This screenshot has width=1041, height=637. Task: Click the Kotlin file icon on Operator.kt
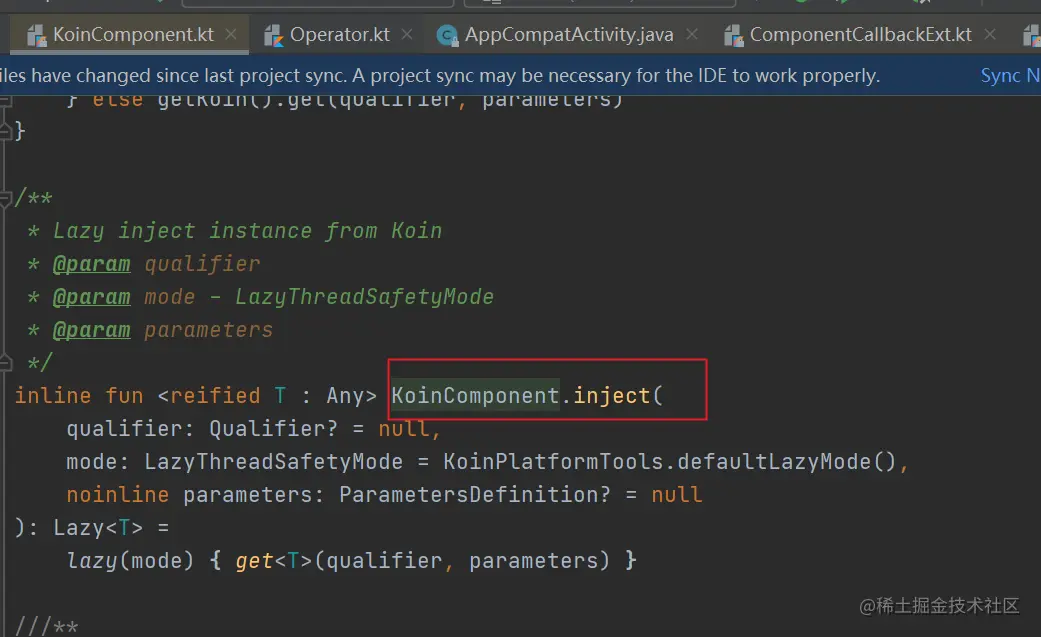click(x=273, y=35)
